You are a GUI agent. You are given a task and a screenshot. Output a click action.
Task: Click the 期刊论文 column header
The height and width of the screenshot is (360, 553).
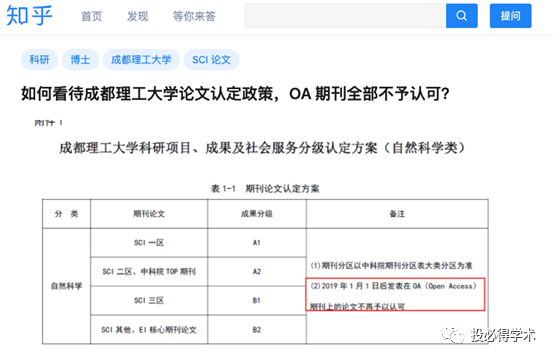(x=149, y=214)
